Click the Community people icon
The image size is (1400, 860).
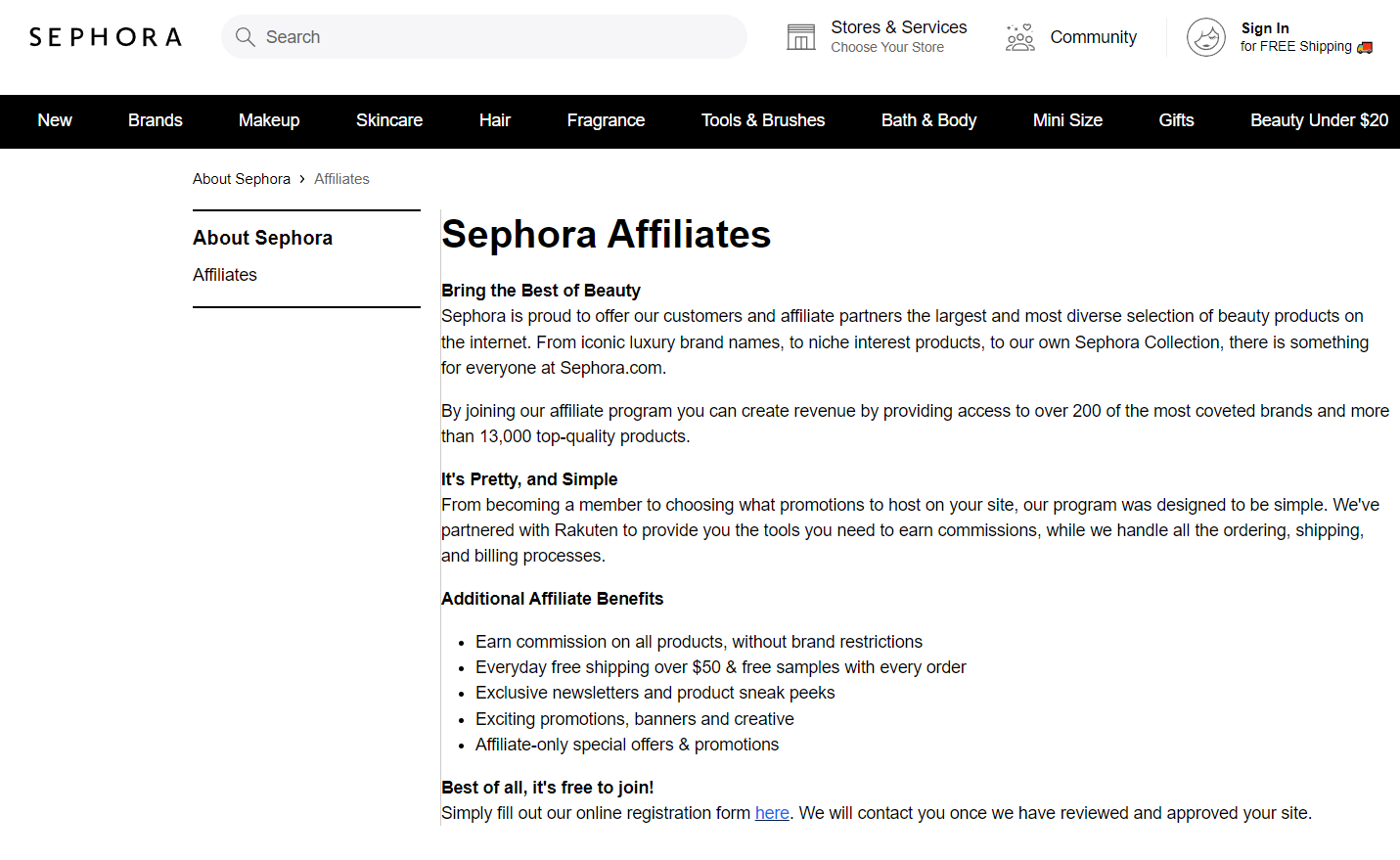[x=1020, y=37]
